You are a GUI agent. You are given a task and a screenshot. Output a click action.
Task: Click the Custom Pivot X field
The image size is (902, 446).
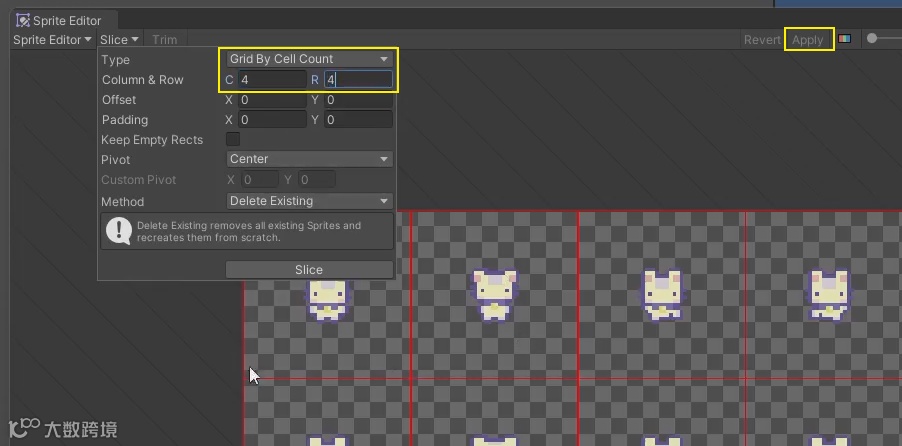260,180
